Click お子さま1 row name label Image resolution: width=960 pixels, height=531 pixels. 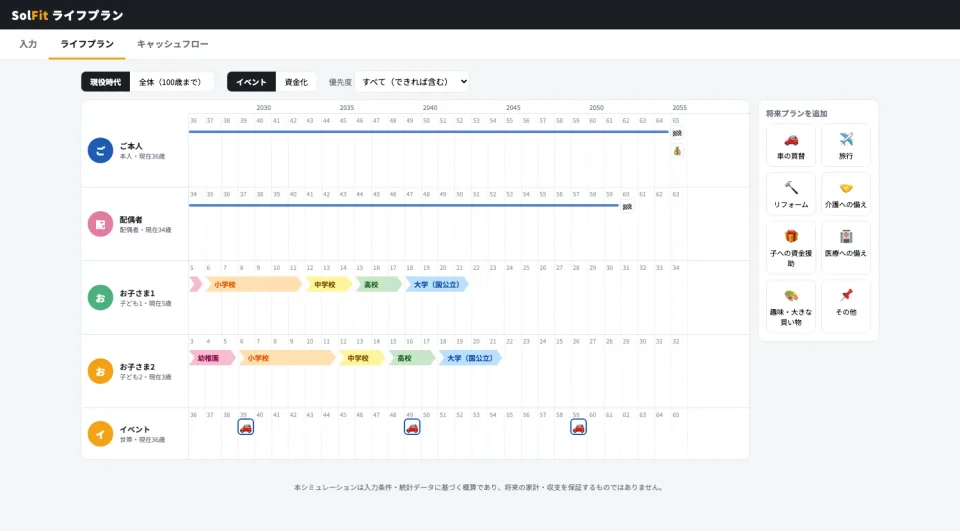pos(137,293)
